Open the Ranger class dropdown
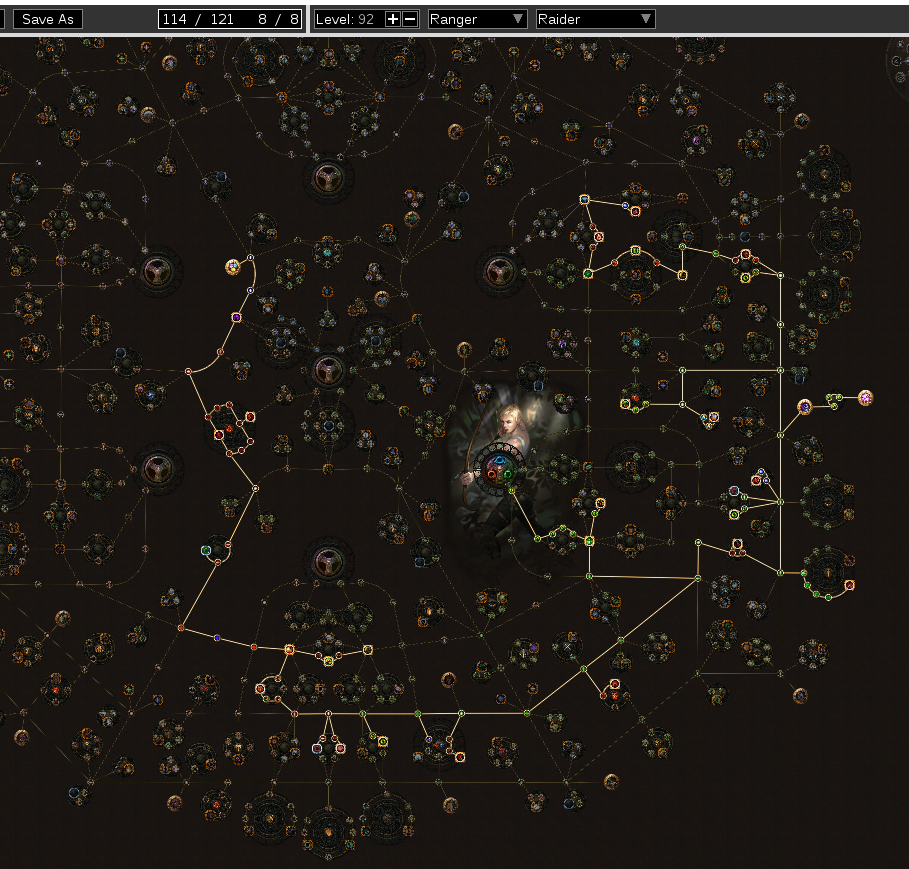 pyautogui.click(x=477, y=19)
